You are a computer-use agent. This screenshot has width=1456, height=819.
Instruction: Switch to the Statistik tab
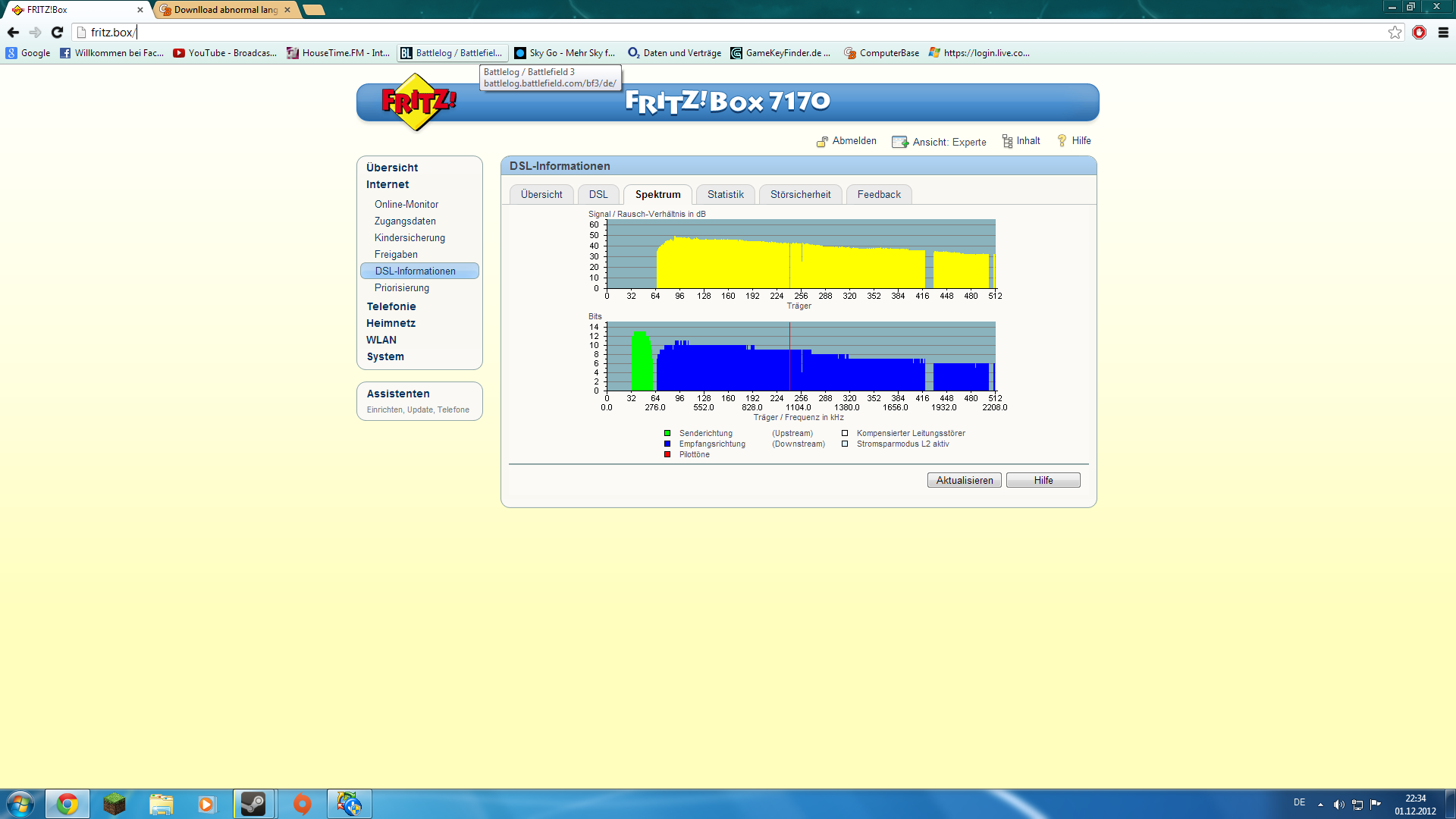point(725,195)
